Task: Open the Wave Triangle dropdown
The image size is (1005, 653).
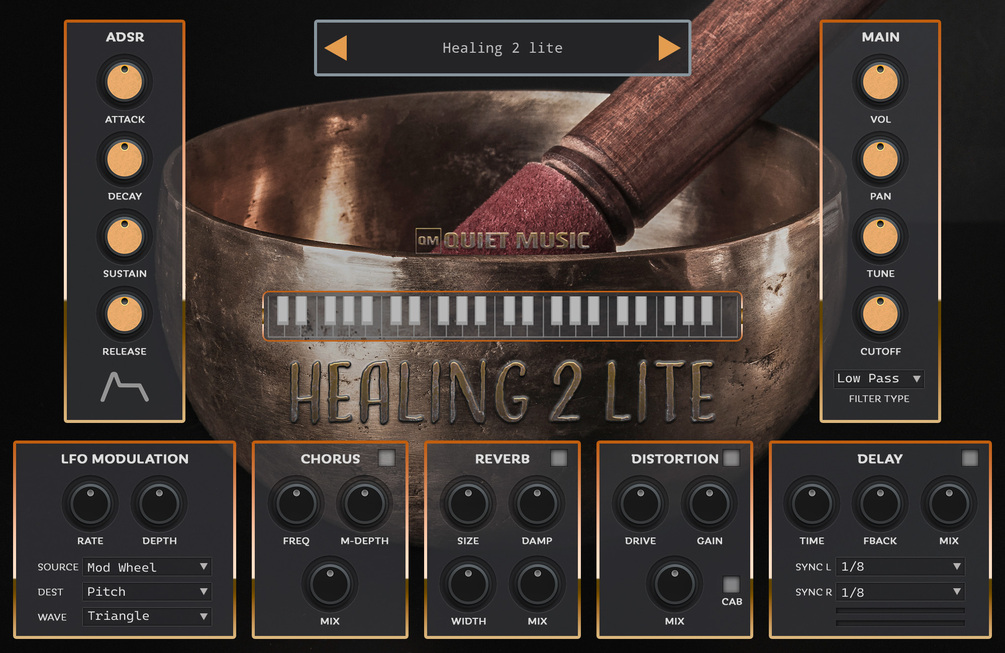Action: coord(147,616)
